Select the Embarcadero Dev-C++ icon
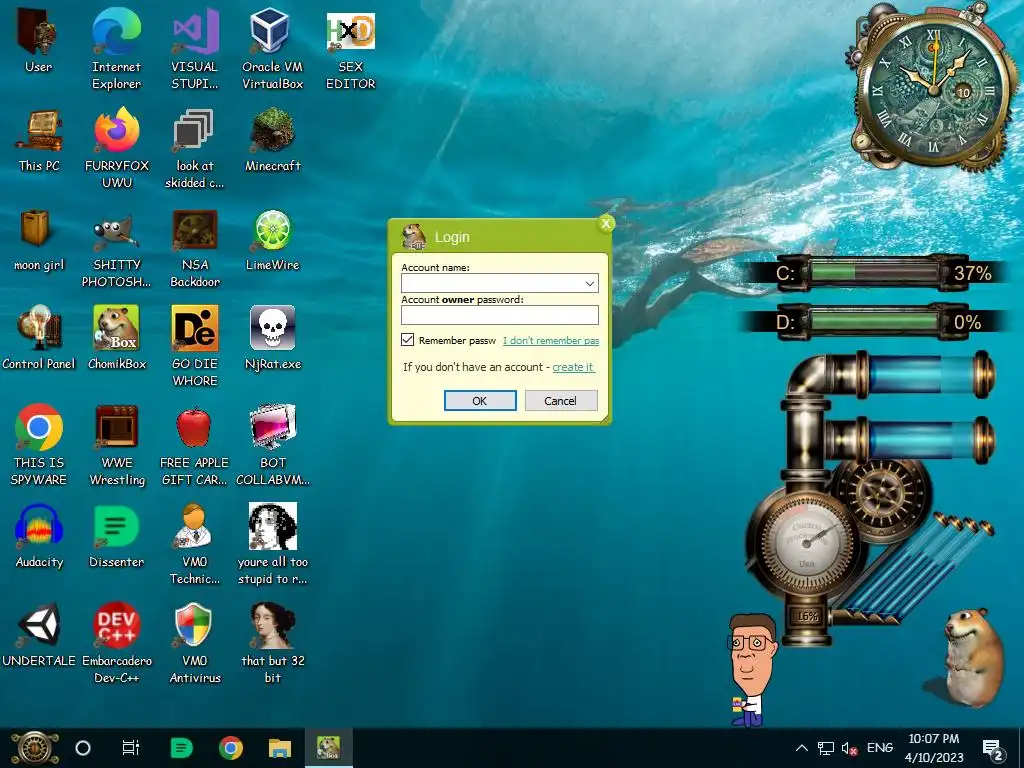The height and width of the screenshot is (768, 1024). pyautogui.click(x=117, y=643)
